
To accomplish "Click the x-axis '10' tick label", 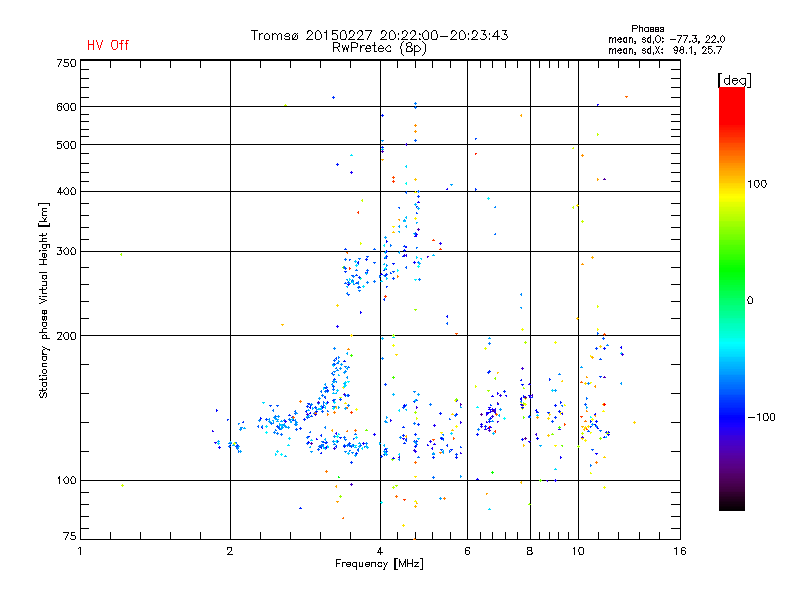I will [578, 551].
